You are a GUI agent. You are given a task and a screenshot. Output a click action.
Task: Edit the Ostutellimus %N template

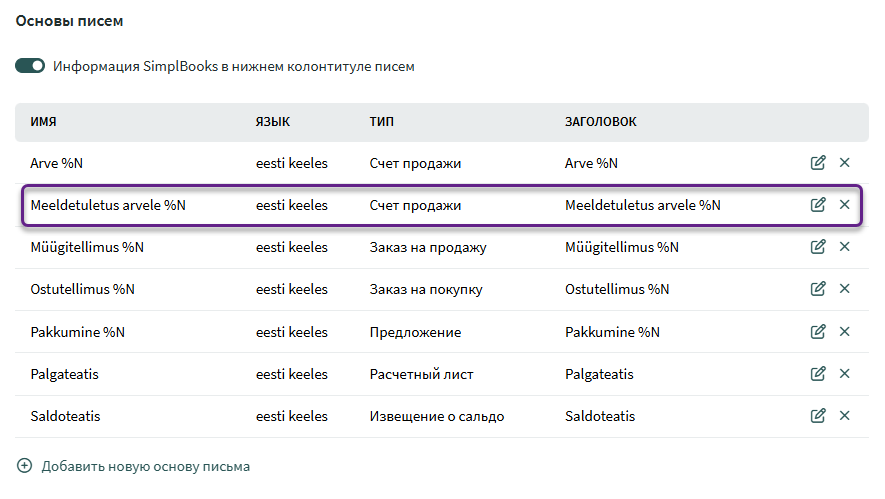pyautogui.click(x=818, y=289)
